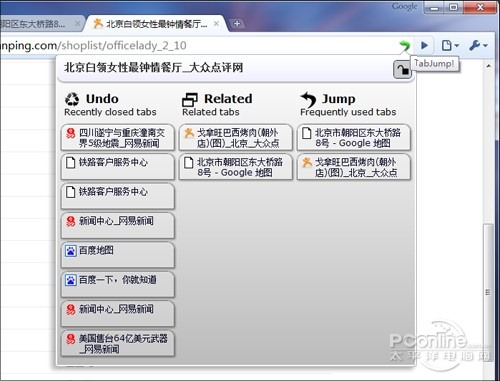The image size is (500, 381).
Task: Open related tab 北京市朝阳区东大桥路8号 Google 地图
Action: click(236, 167)
